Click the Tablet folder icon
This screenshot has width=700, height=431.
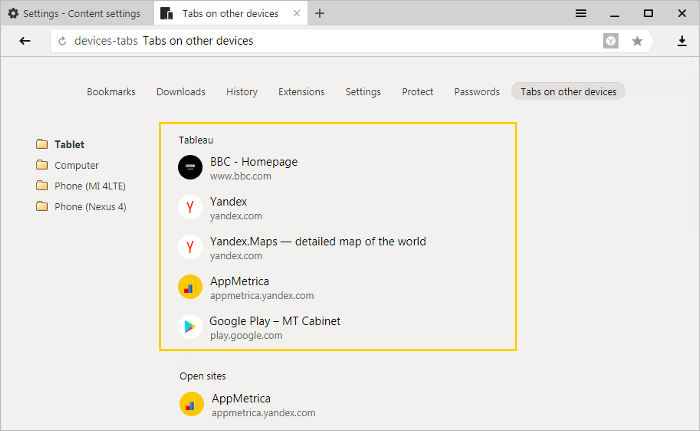click(x=42, y=144)
